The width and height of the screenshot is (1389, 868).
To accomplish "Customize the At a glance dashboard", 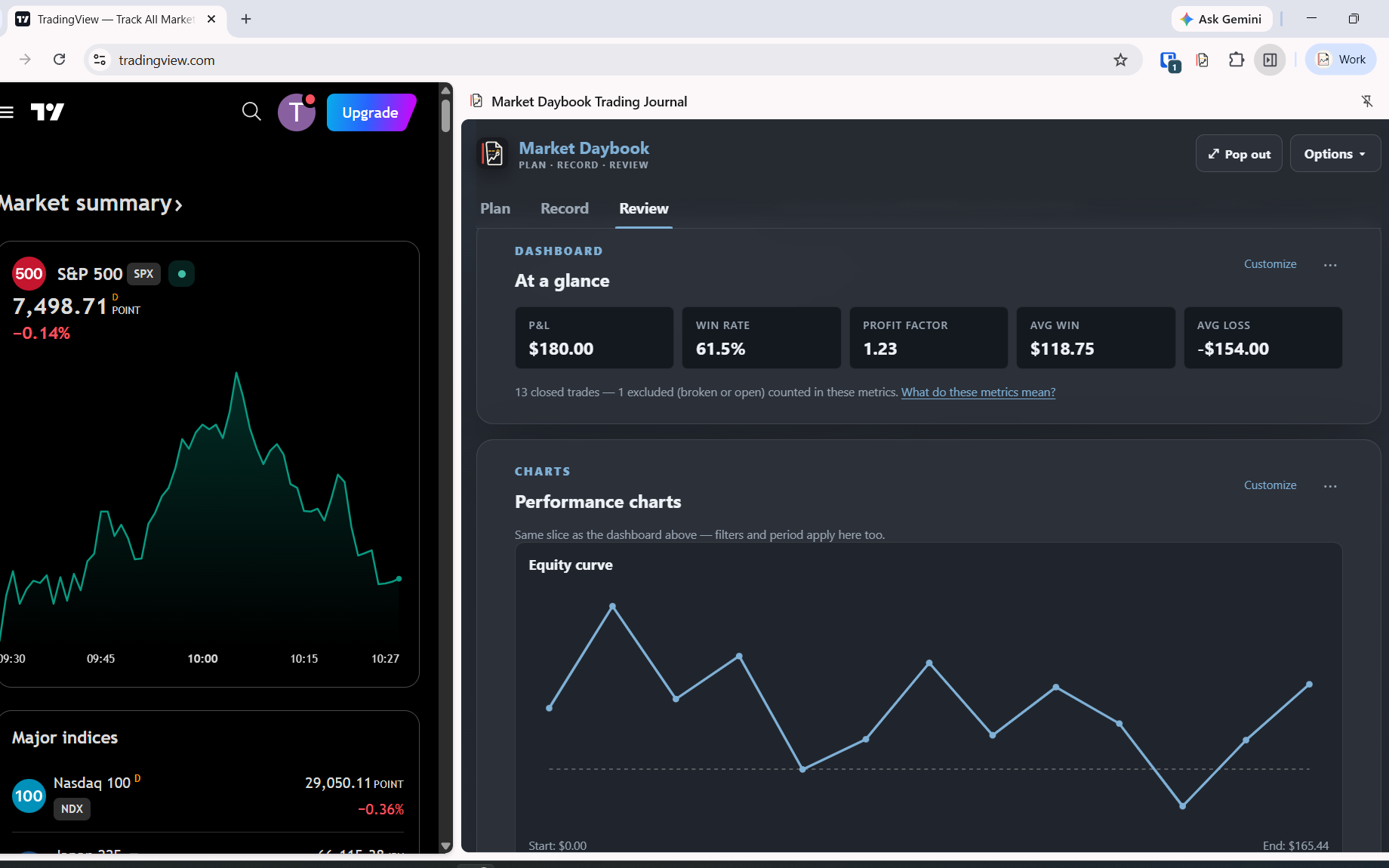I will click(1270, 264).
